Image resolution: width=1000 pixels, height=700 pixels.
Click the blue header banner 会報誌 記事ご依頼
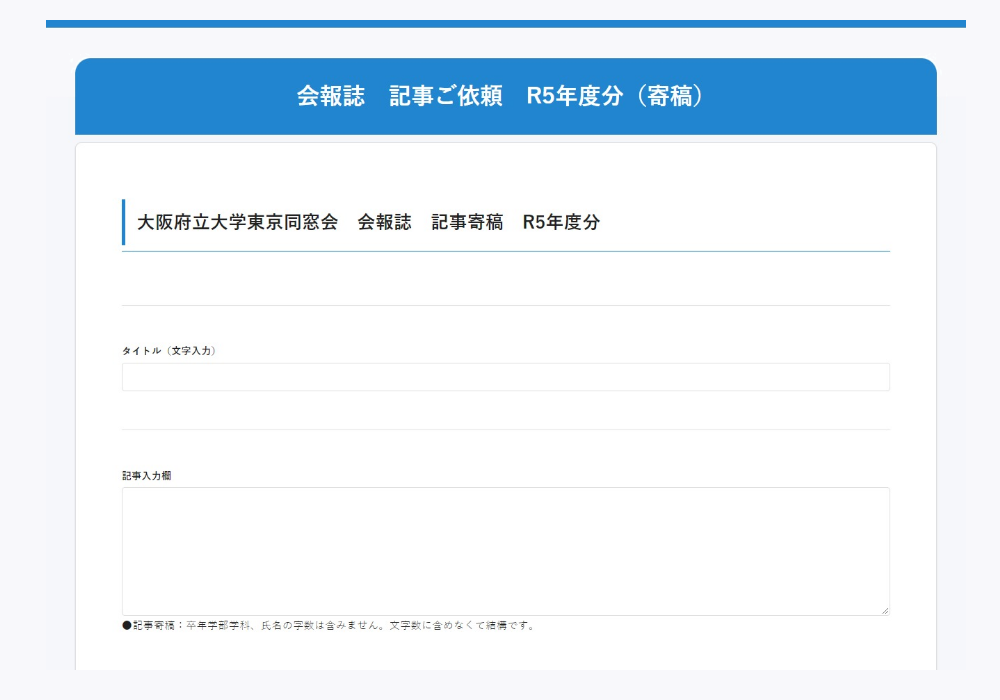pyautogui.click(x=400, y=96)
